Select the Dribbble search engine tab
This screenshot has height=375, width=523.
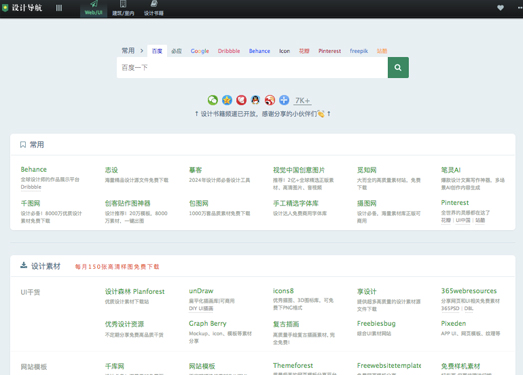pos(229,51)
